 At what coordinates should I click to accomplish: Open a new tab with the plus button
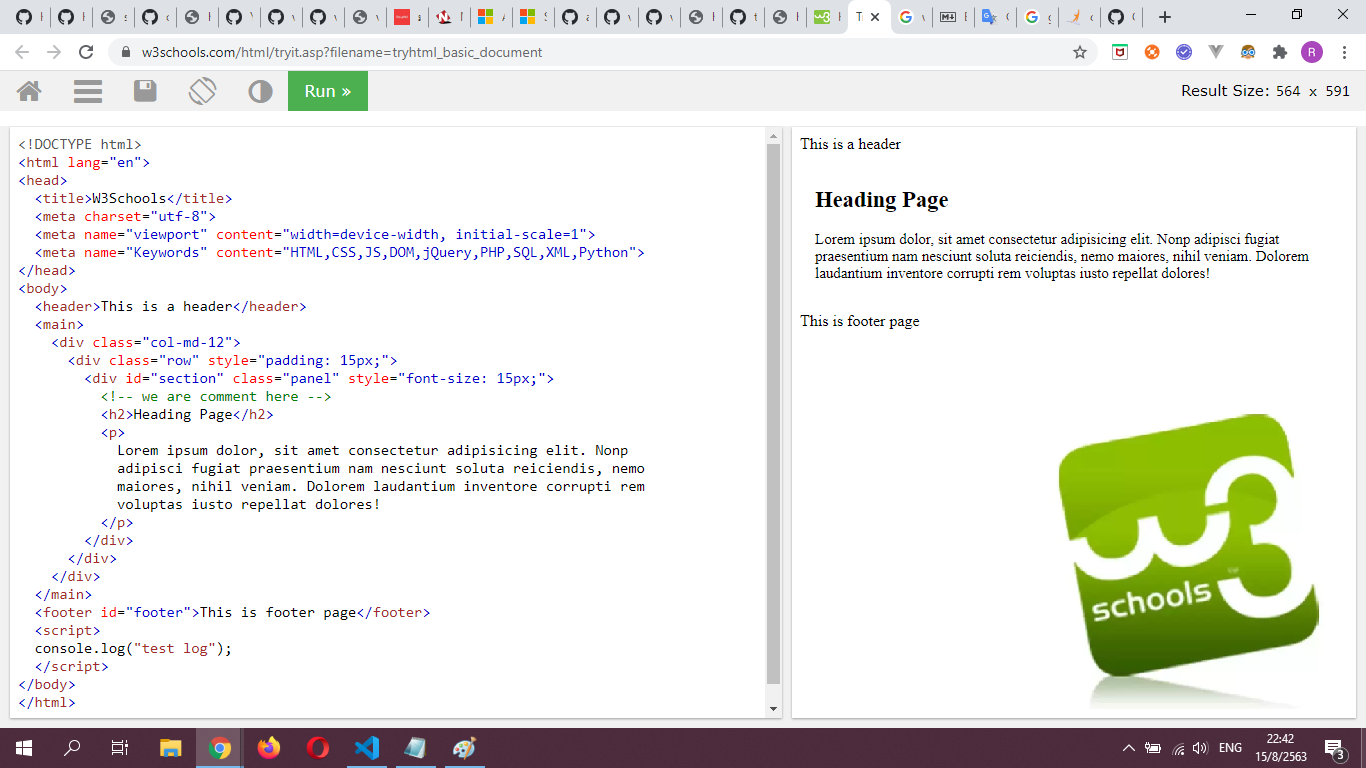point(1164,17)
